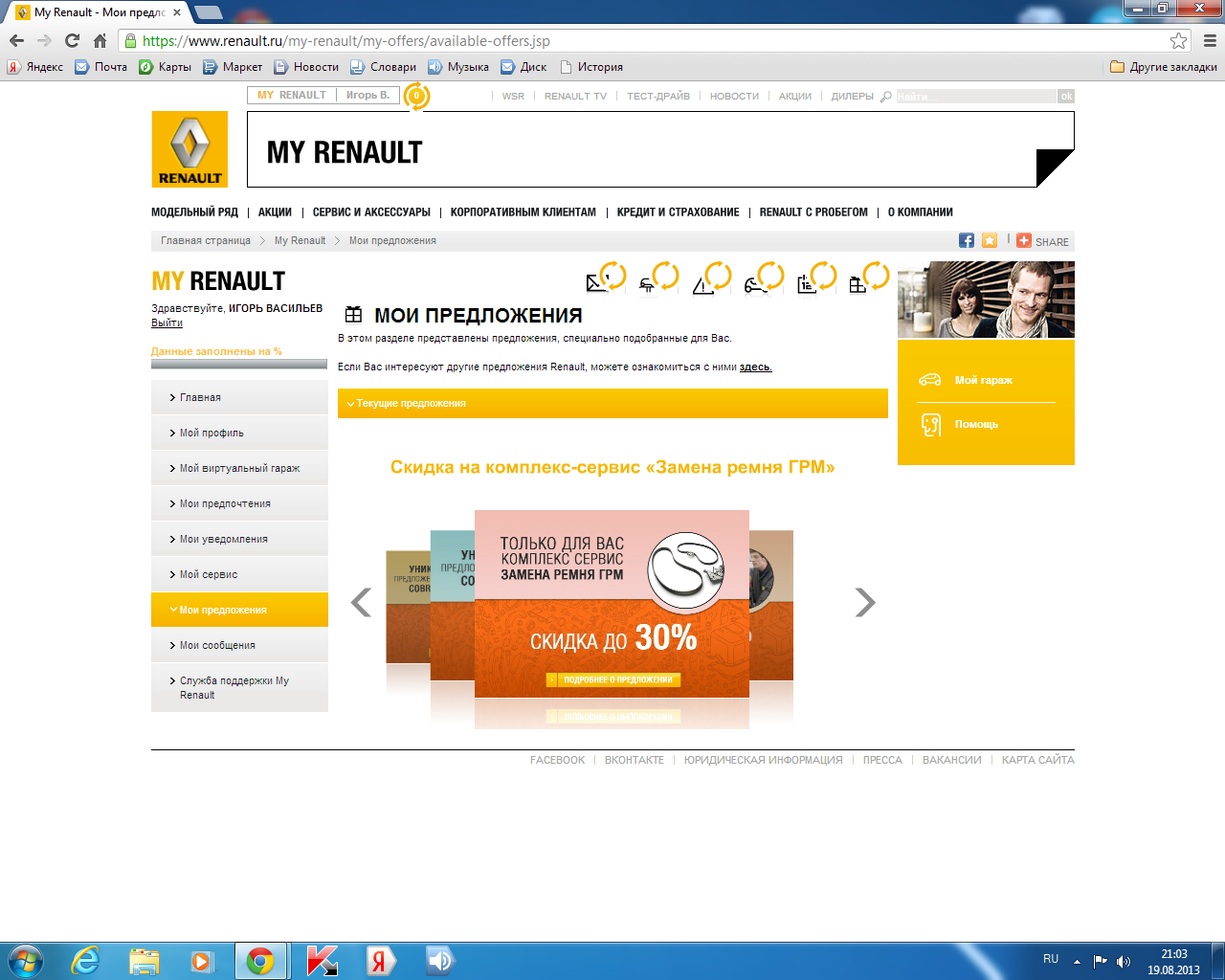Add page to favorites star icon
The image size is (1225, 980).
coord(990,241)
